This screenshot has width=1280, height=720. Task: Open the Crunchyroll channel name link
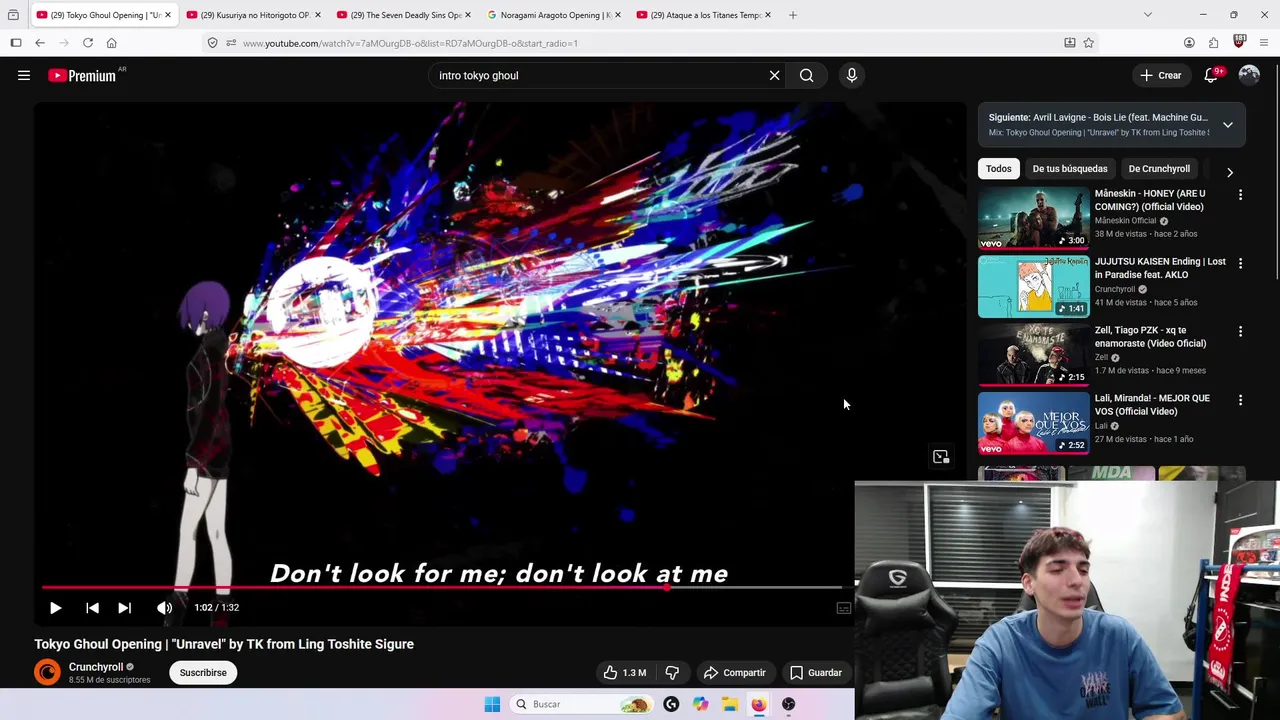[96, 667]
